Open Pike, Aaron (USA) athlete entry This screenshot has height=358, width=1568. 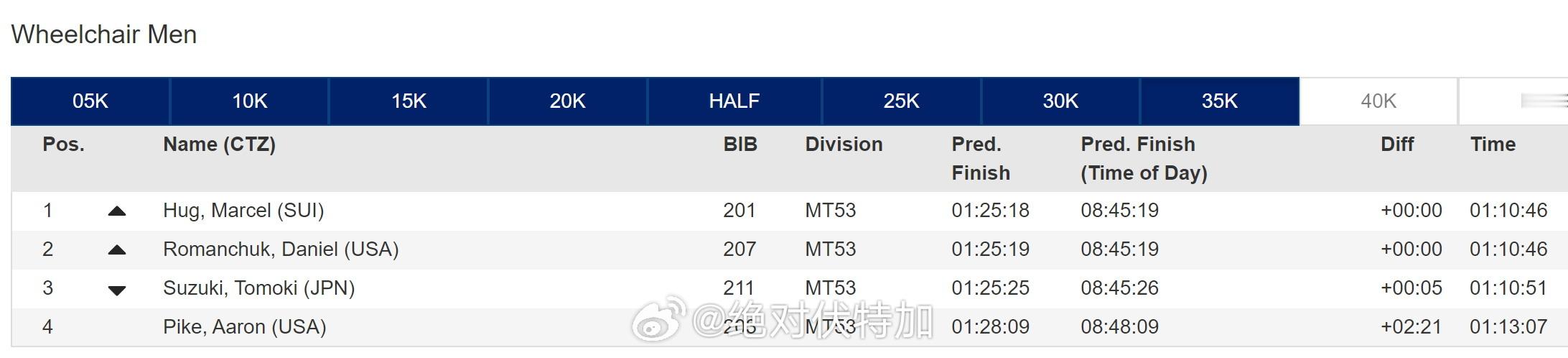coord(245,327)
